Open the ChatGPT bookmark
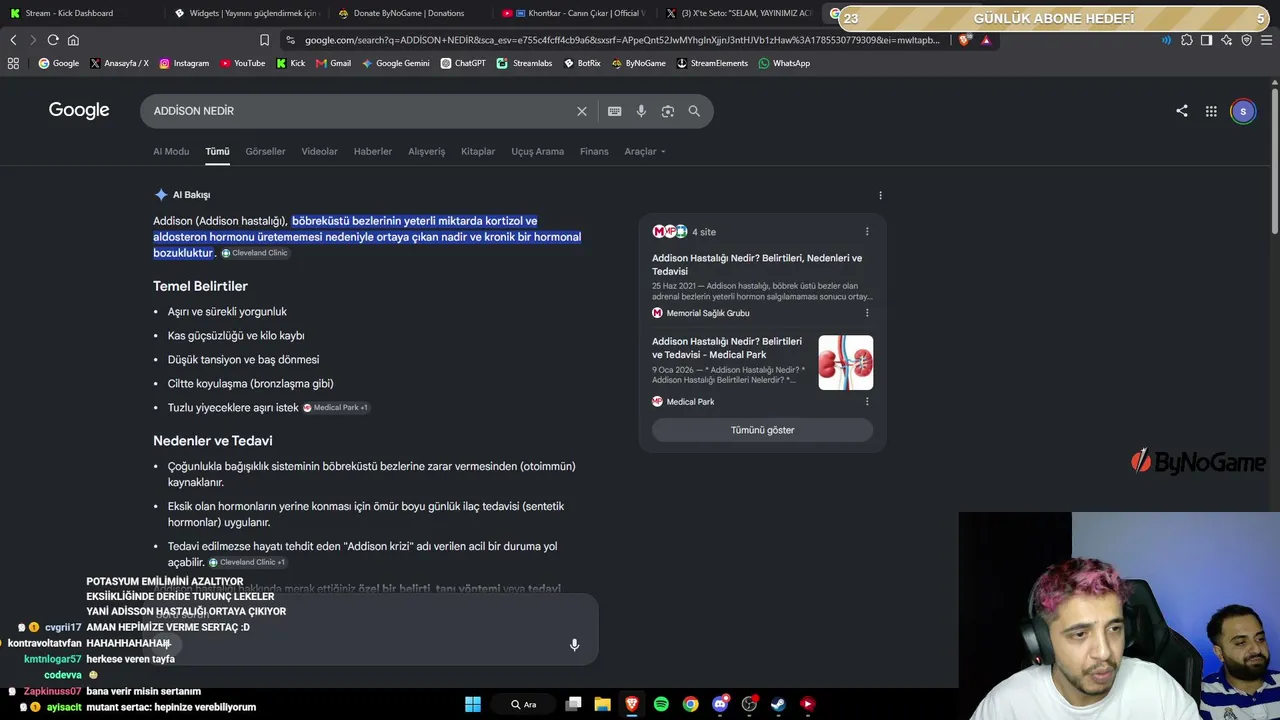This screenshot has width=1280, height=720. coord(463,63)
